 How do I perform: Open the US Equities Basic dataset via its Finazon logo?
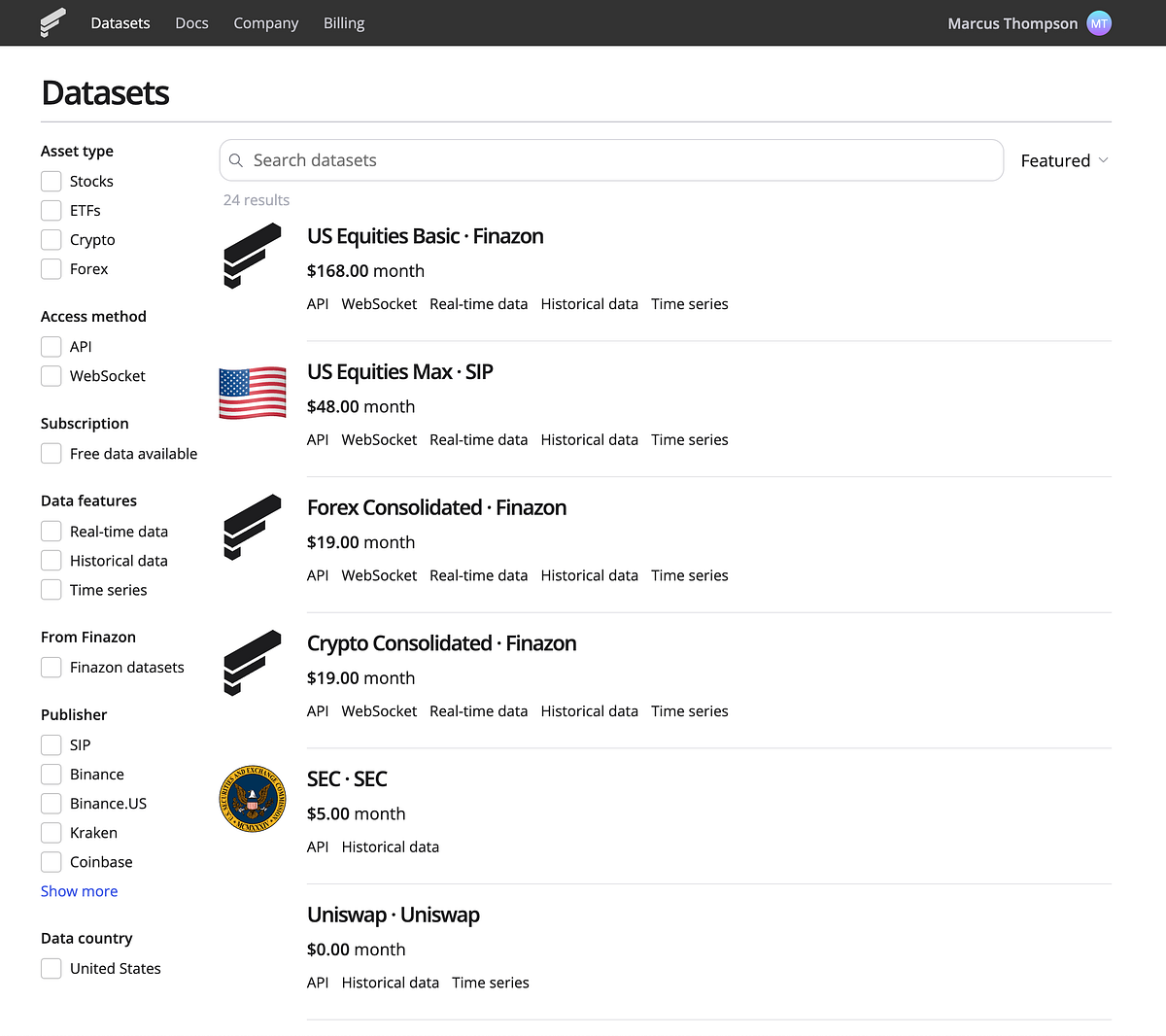coord(252,256)
